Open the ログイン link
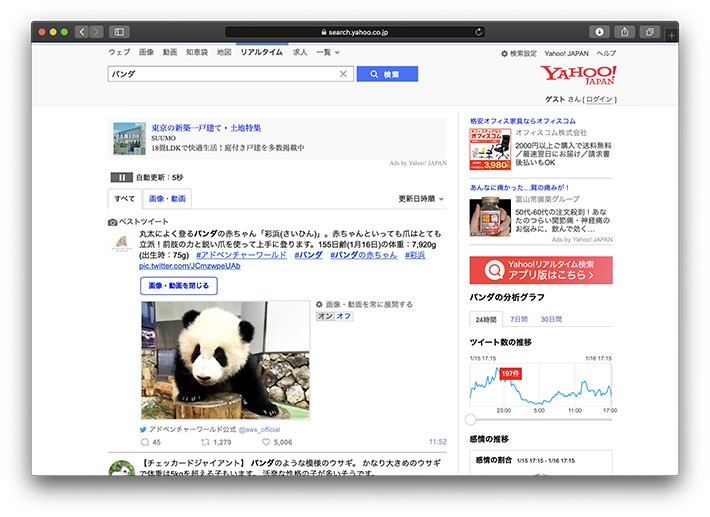Image resolution: width=710 pixels, height=517 pixels. point(599,99)
